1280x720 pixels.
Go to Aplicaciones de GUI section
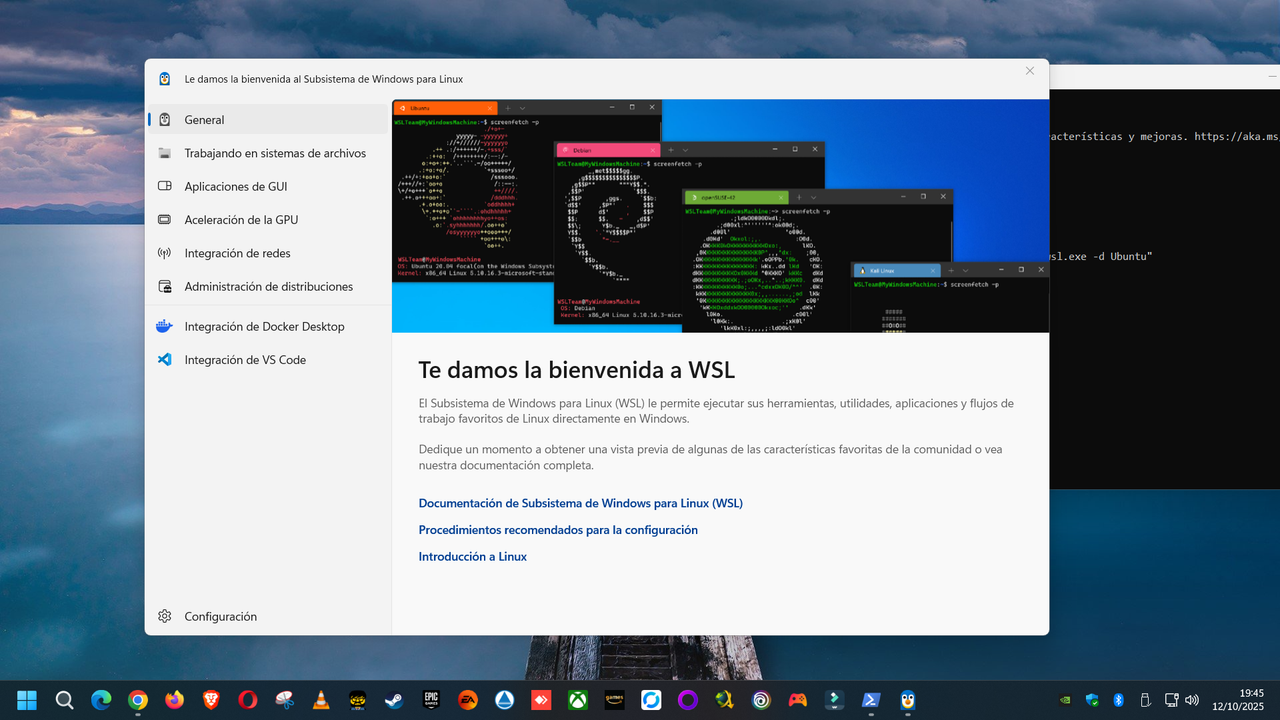(268, 186)
